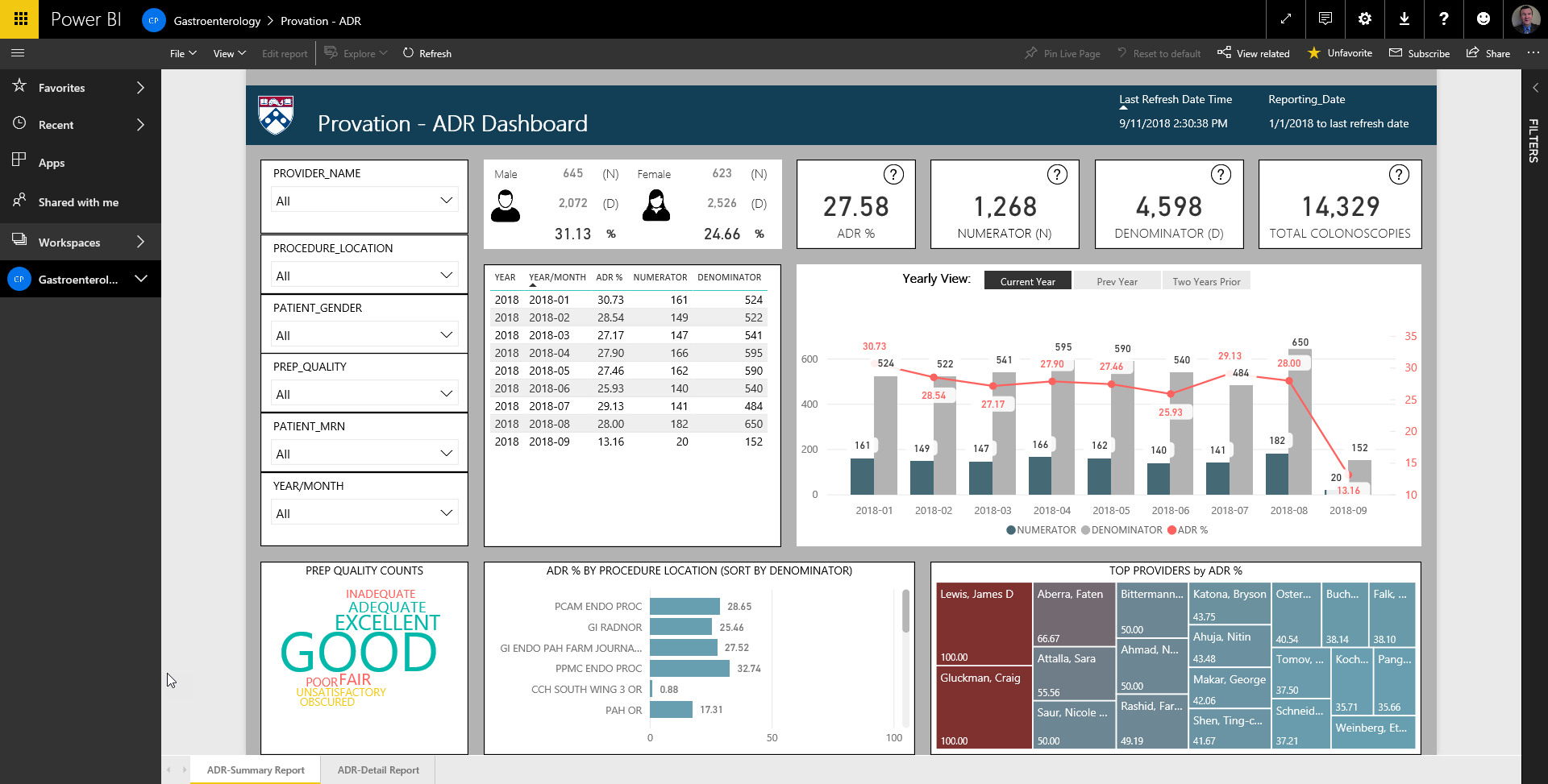Click the procedure location chart scrollbar
Image resolution: width=1548 pixels, height=784 pixels.
pos(905,611)
